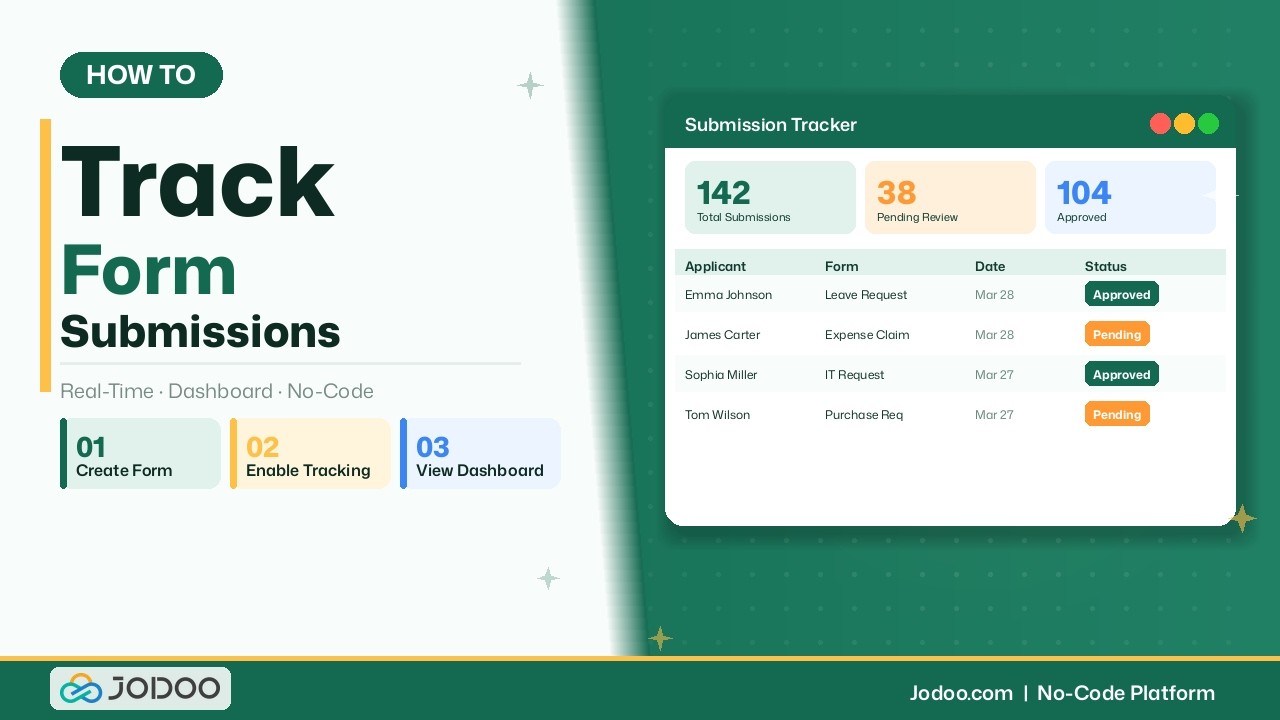The width and height of the screenshot is (1280, 720).
Task: Click the red window control dot
Action: coord(1160,124)
